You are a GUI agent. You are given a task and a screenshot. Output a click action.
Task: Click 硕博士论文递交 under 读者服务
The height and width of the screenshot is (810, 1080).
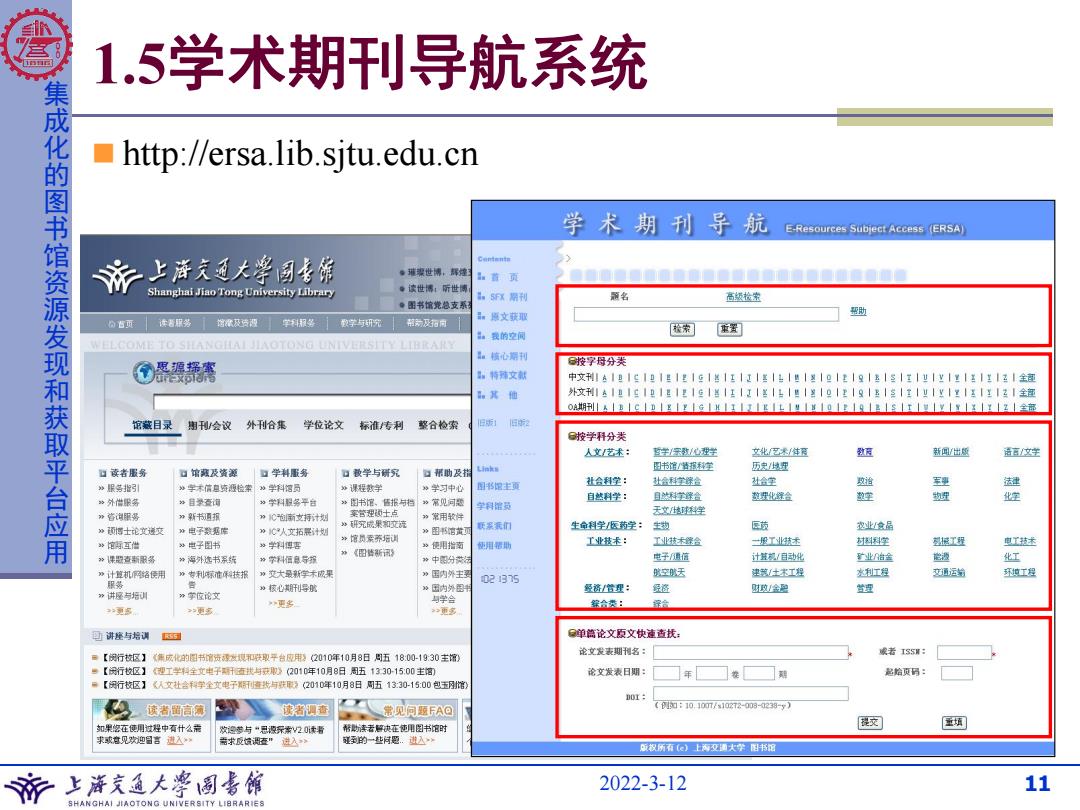(x=136, y=531)
